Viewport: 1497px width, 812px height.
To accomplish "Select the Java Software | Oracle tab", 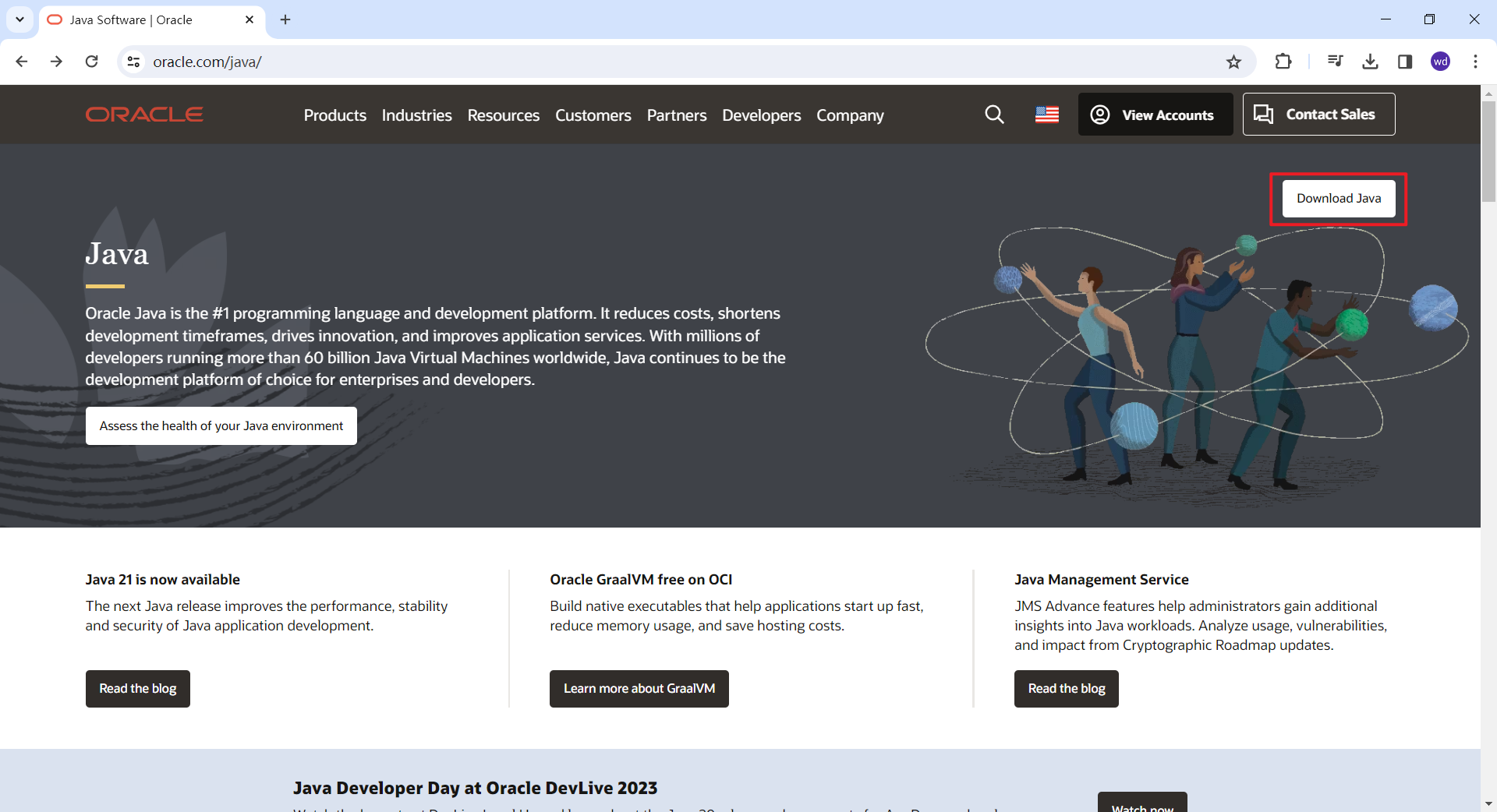I will 151,20.
